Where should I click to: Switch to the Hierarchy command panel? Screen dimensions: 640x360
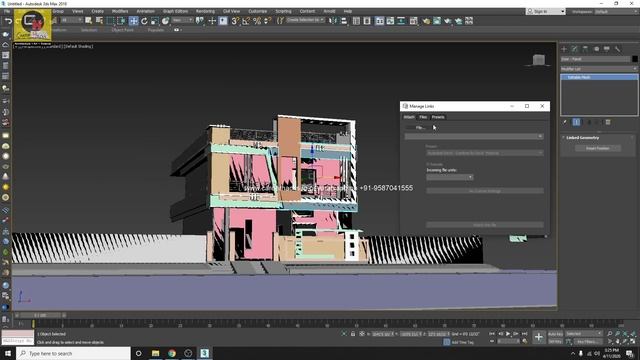[x=585, y=49]
